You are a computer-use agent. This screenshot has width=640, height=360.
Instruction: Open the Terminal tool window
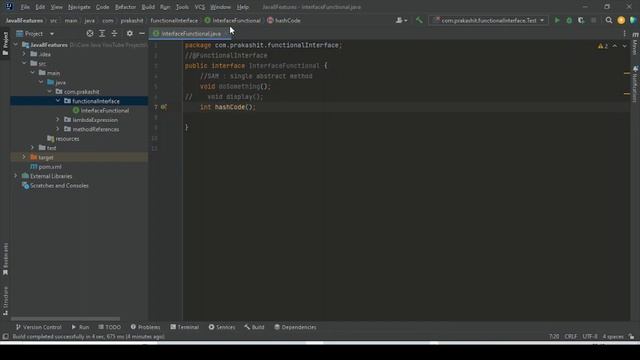[x=184, y=327]
